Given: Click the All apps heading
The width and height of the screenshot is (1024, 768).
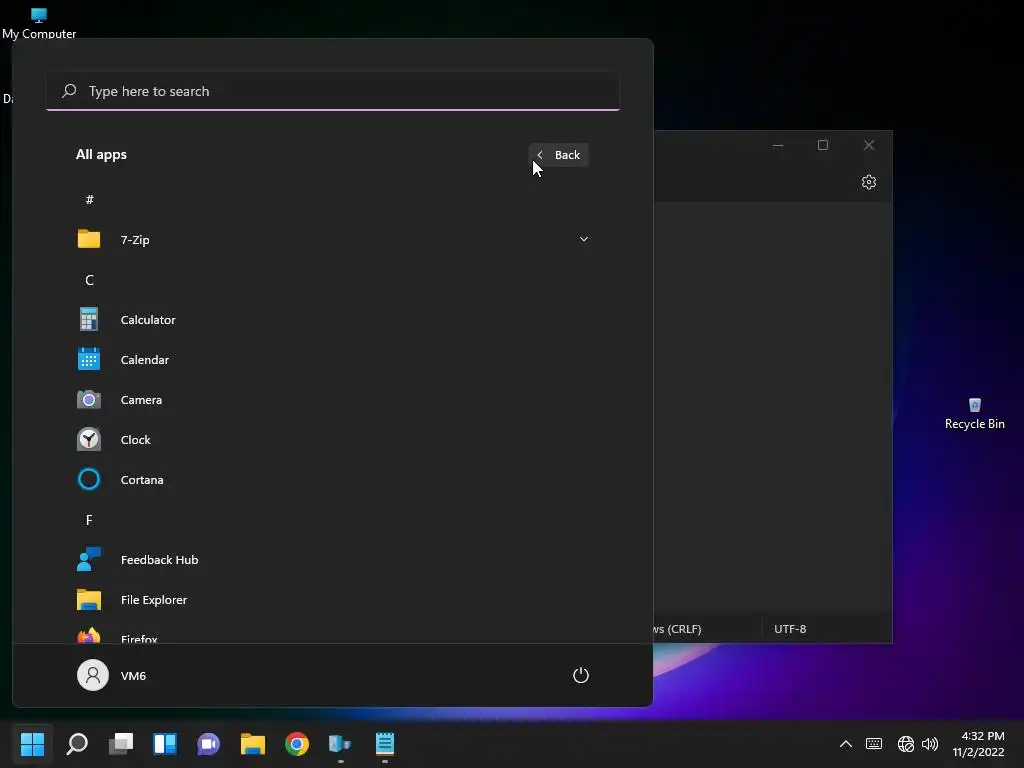Looking at the screenshot, I should 101,154.
